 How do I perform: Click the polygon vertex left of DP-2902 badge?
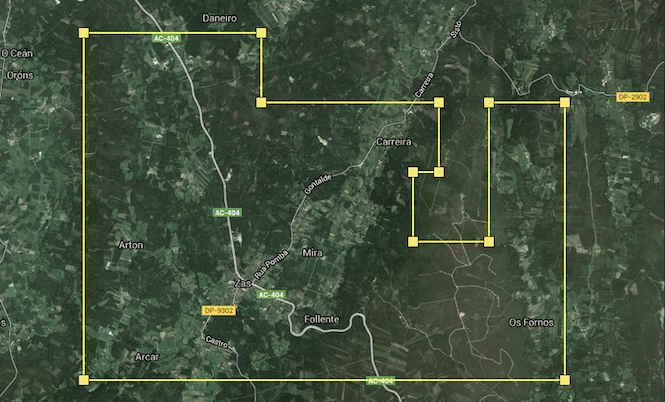coord(565,102)
